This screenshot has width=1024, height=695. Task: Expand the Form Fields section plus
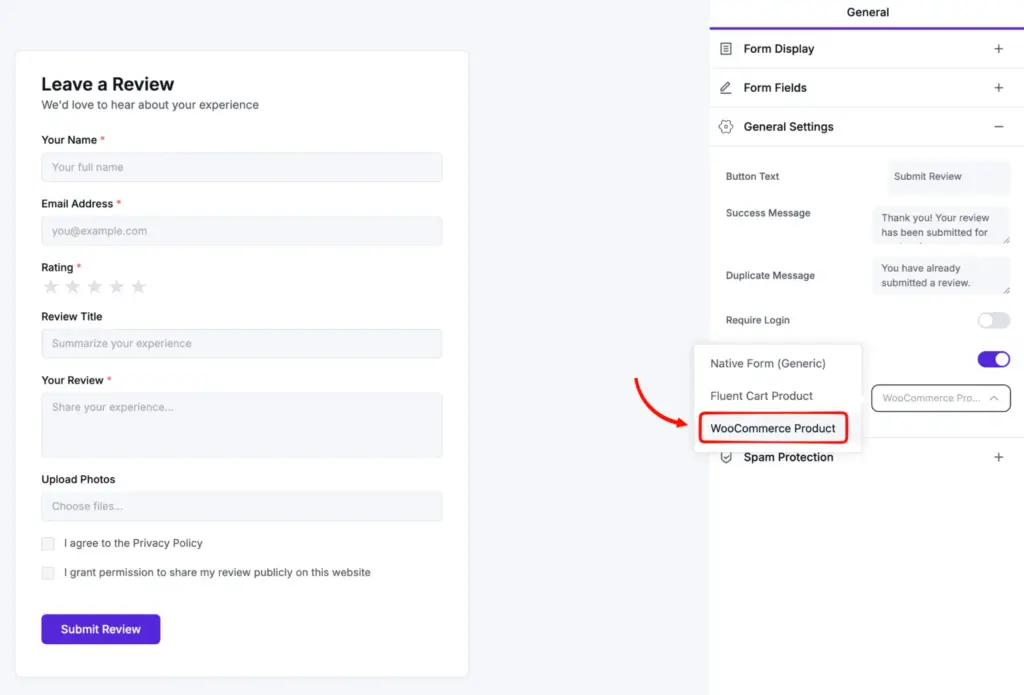pos(999,88)
